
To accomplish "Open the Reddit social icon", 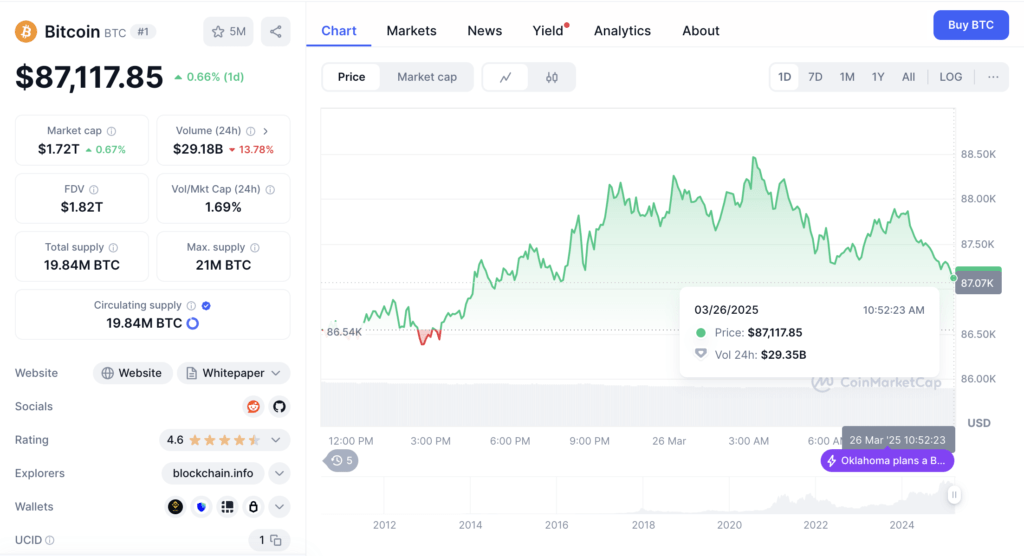I will coord(253,406).
